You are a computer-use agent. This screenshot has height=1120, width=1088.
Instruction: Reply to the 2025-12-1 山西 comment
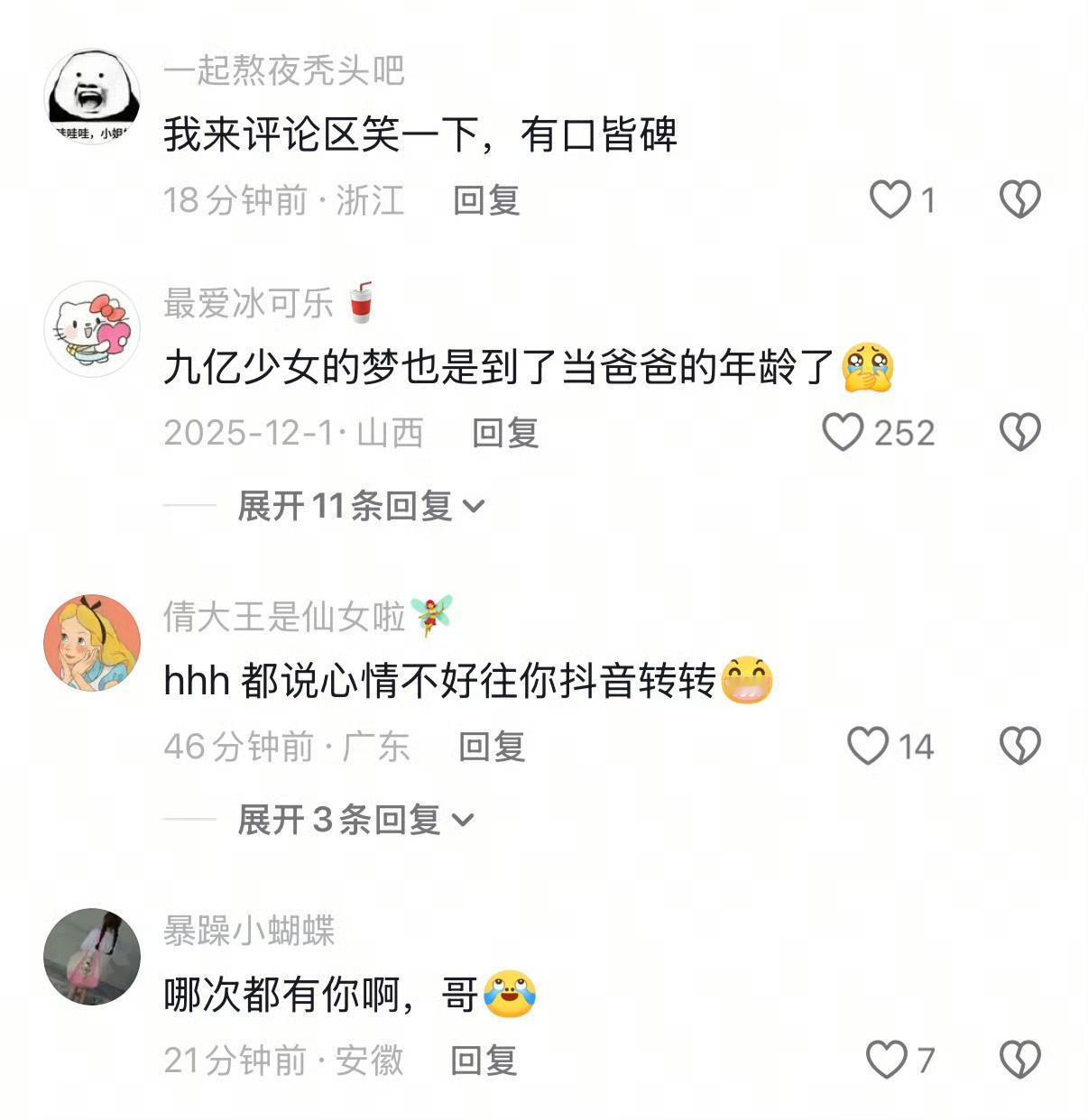pos(505,433)
